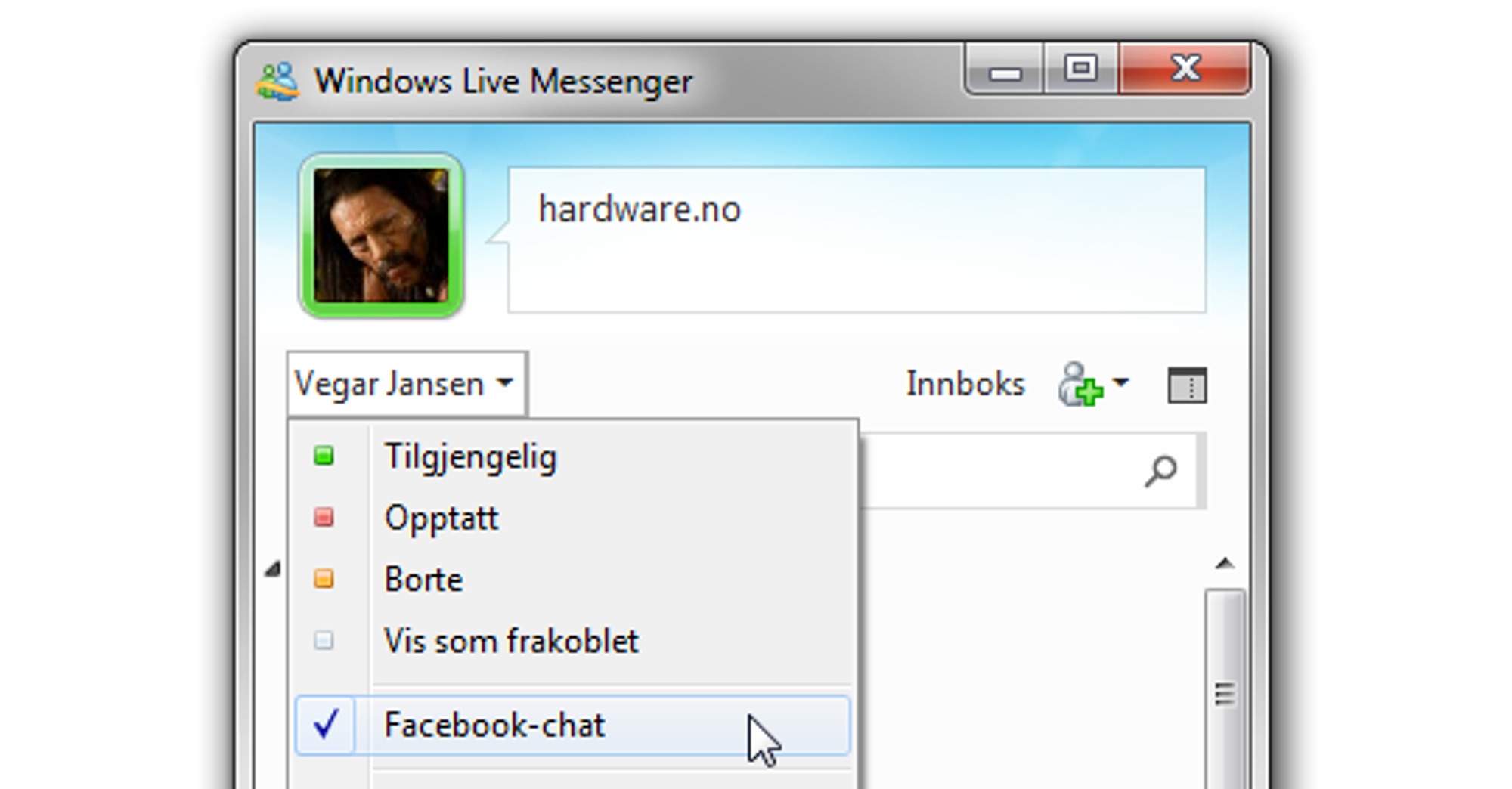This screenshot has width=1512, height=789.
Task: Toggle the Facebook-chat checkmark option
Action: [572, 726]
